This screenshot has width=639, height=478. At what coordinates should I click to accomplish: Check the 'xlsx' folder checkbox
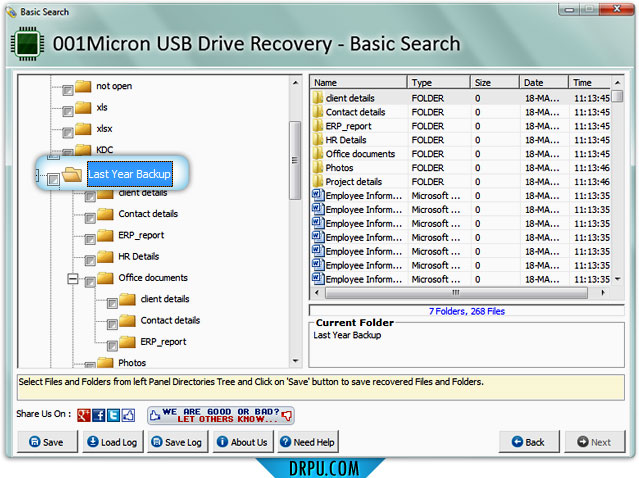coord(68,132)
